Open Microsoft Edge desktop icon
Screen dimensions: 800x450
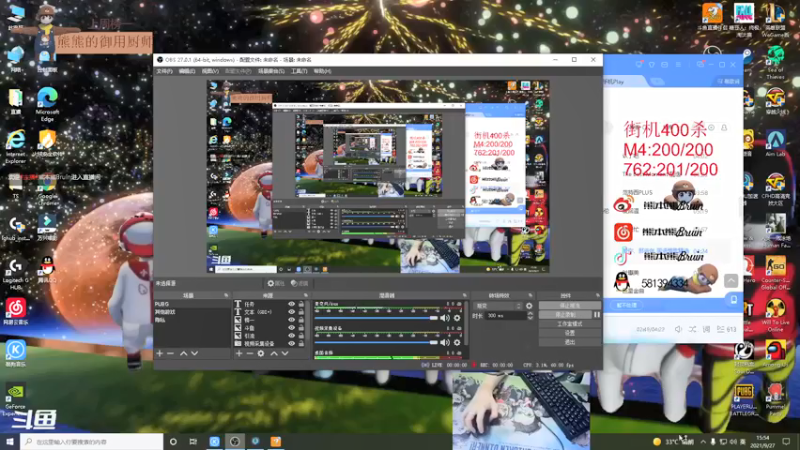pos(47,104)
